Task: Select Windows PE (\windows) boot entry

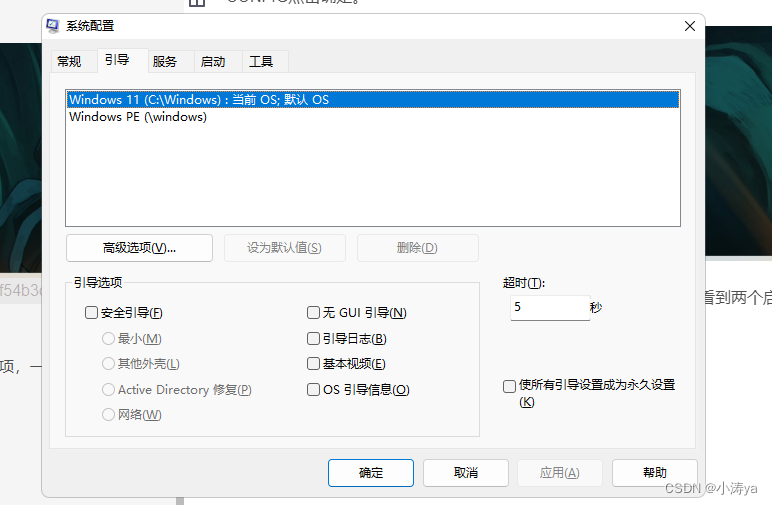Action: (373, 117)
